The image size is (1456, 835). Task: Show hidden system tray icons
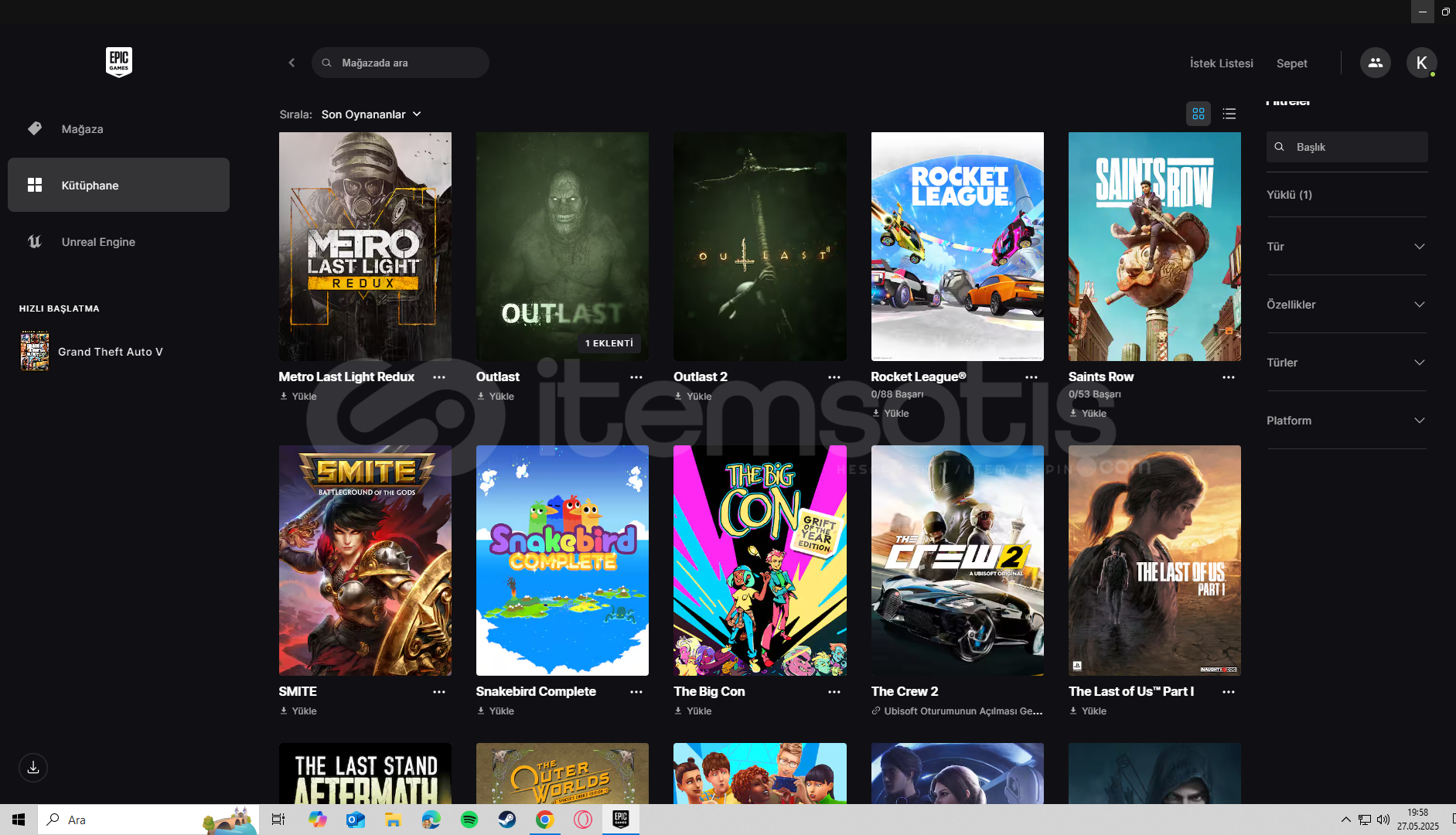(x=1345, y=820)
